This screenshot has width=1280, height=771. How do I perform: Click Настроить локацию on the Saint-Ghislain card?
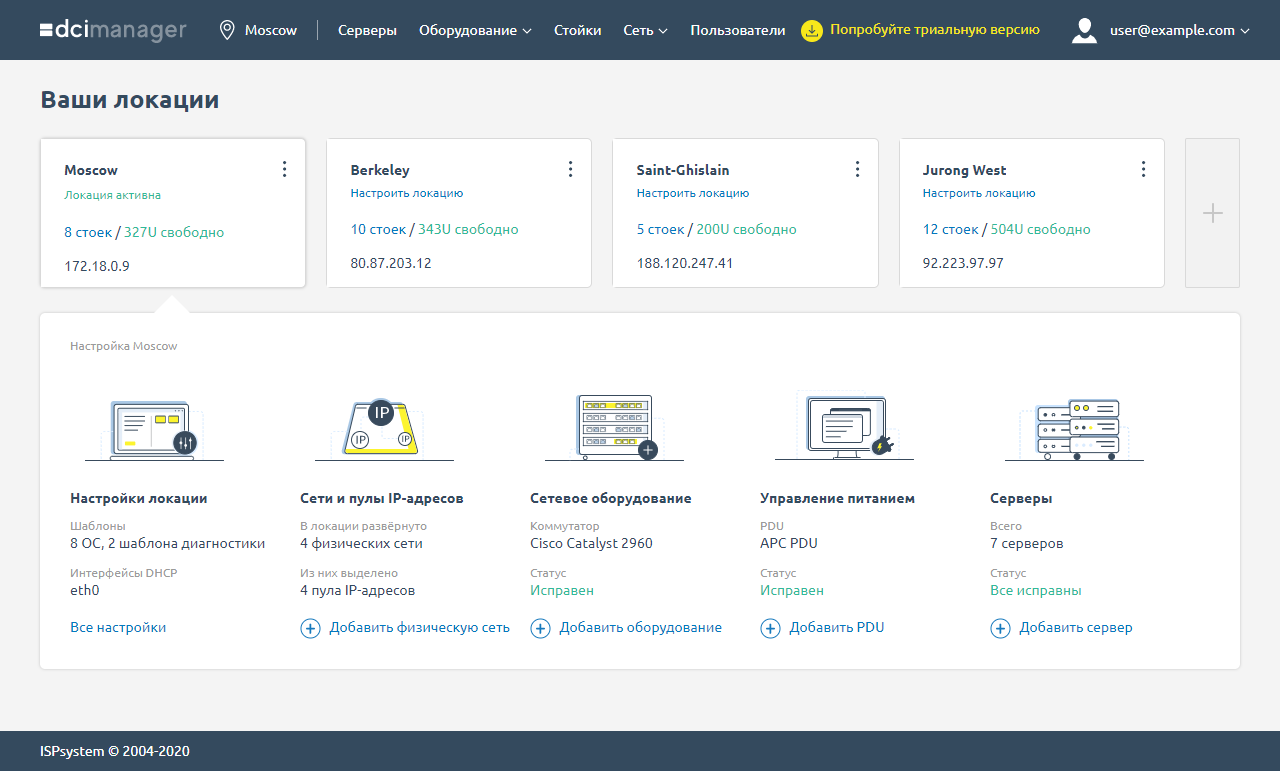[x=693, y=193]
